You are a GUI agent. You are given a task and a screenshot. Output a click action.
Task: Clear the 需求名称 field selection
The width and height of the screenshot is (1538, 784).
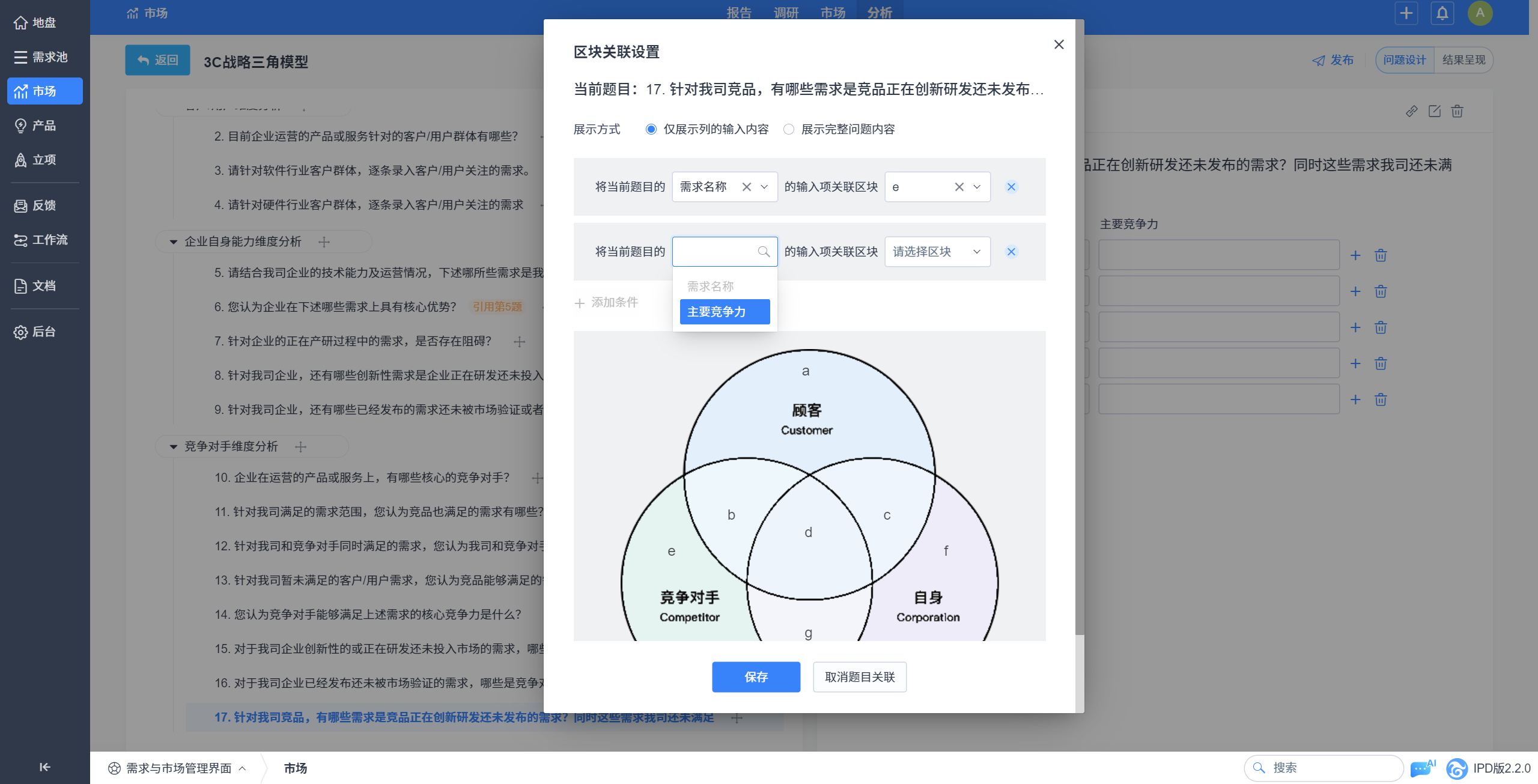(746, 187)
